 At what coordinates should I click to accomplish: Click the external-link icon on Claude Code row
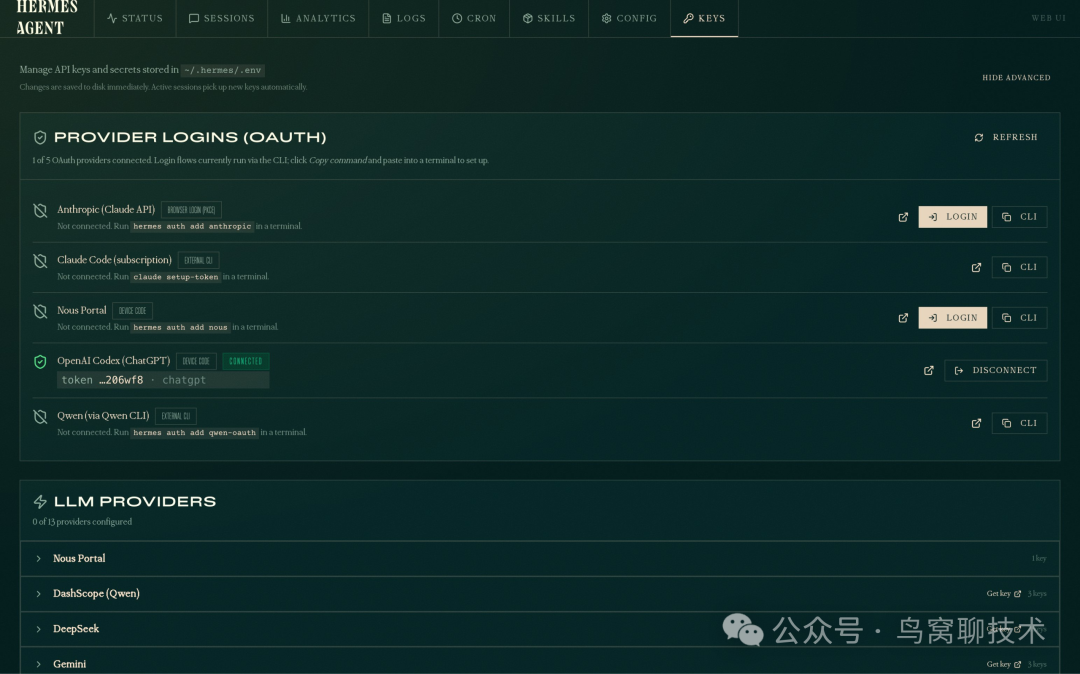click(977, 267)
